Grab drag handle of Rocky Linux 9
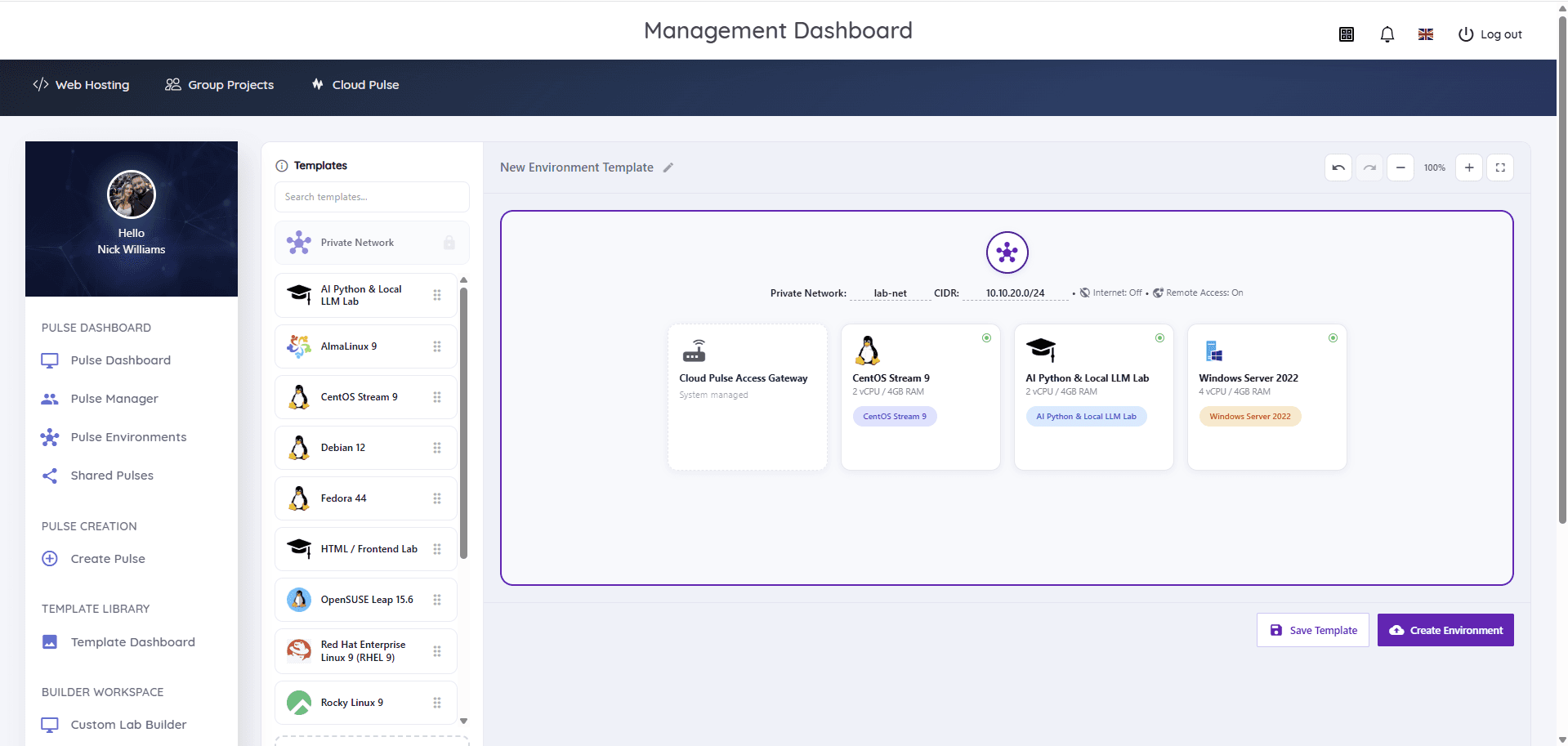 tap(437, 703)
